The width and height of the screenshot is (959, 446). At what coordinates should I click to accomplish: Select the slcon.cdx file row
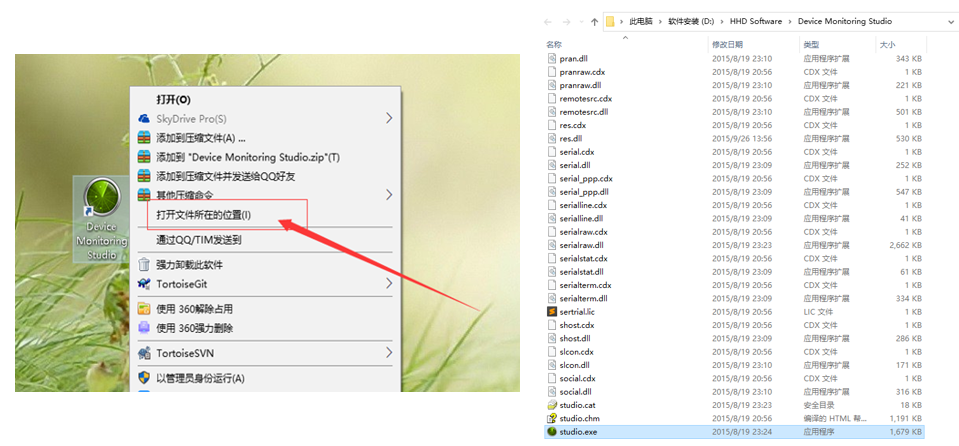[734, 352]
